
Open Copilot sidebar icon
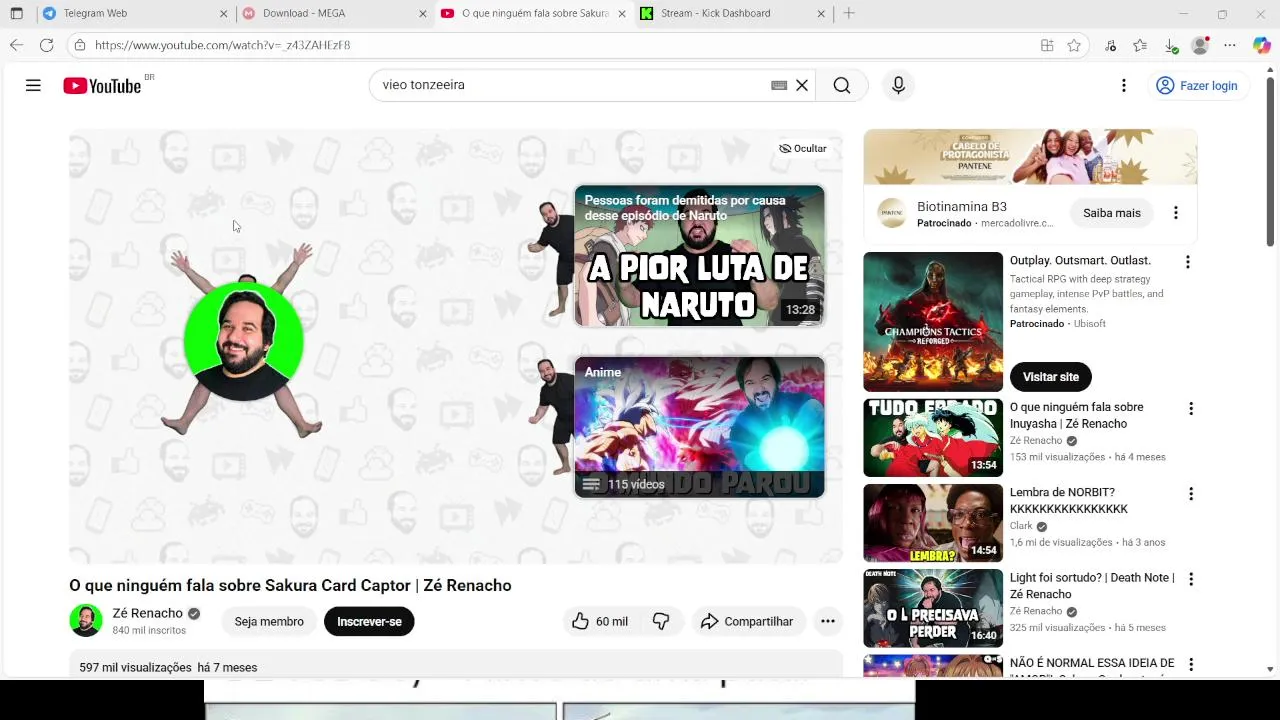[1261, 45]
